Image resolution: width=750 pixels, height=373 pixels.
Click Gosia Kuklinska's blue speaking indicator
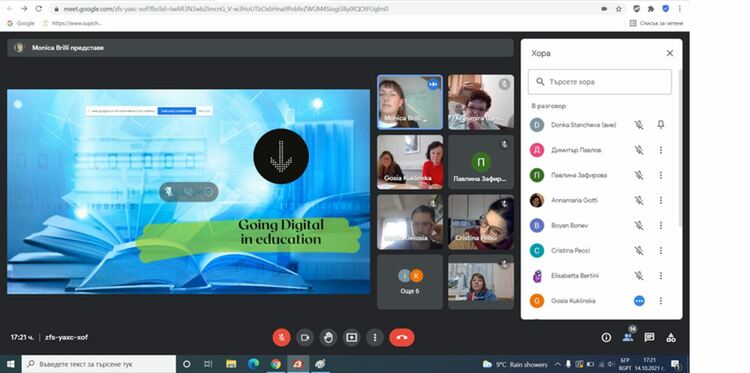(x=639, y=301)
